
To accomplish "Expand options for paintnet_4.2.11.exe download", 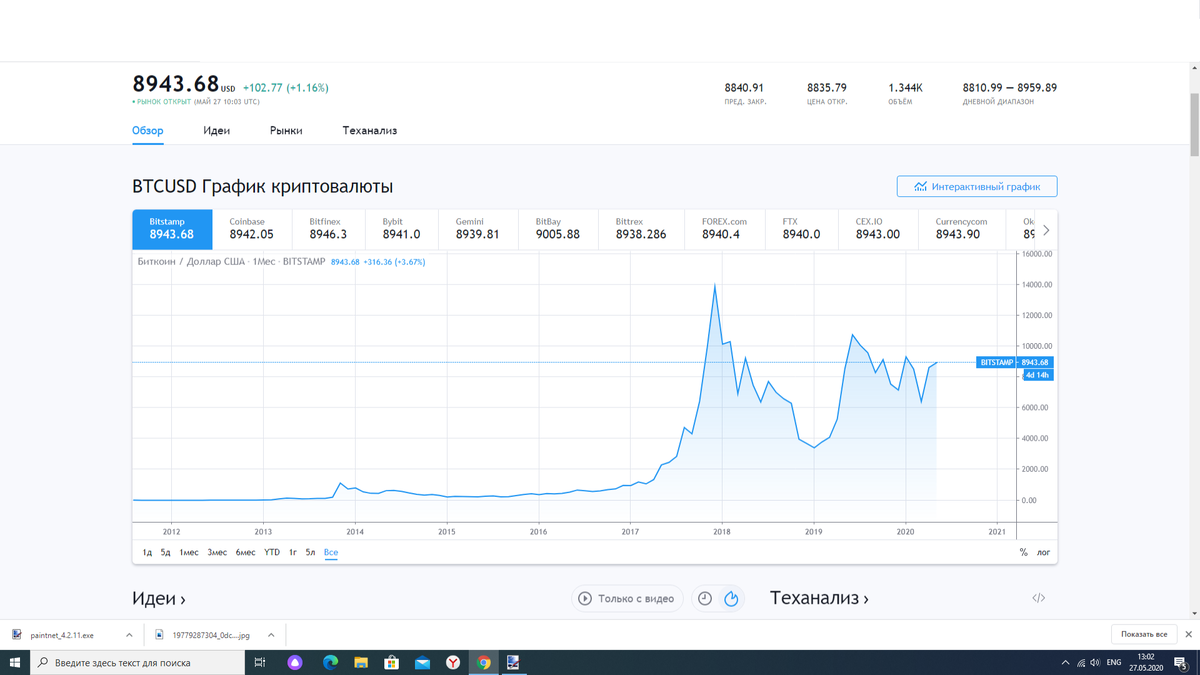I will (x=129, y=635).
